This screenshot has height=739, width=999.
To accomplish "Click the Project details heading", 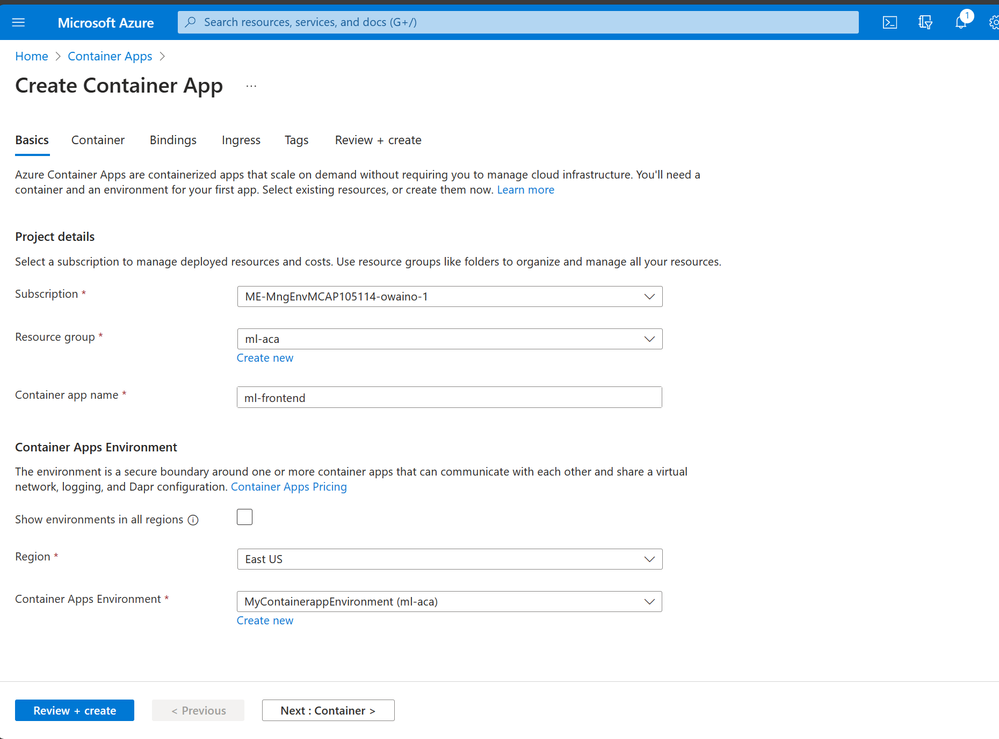I will coord(55,237).
